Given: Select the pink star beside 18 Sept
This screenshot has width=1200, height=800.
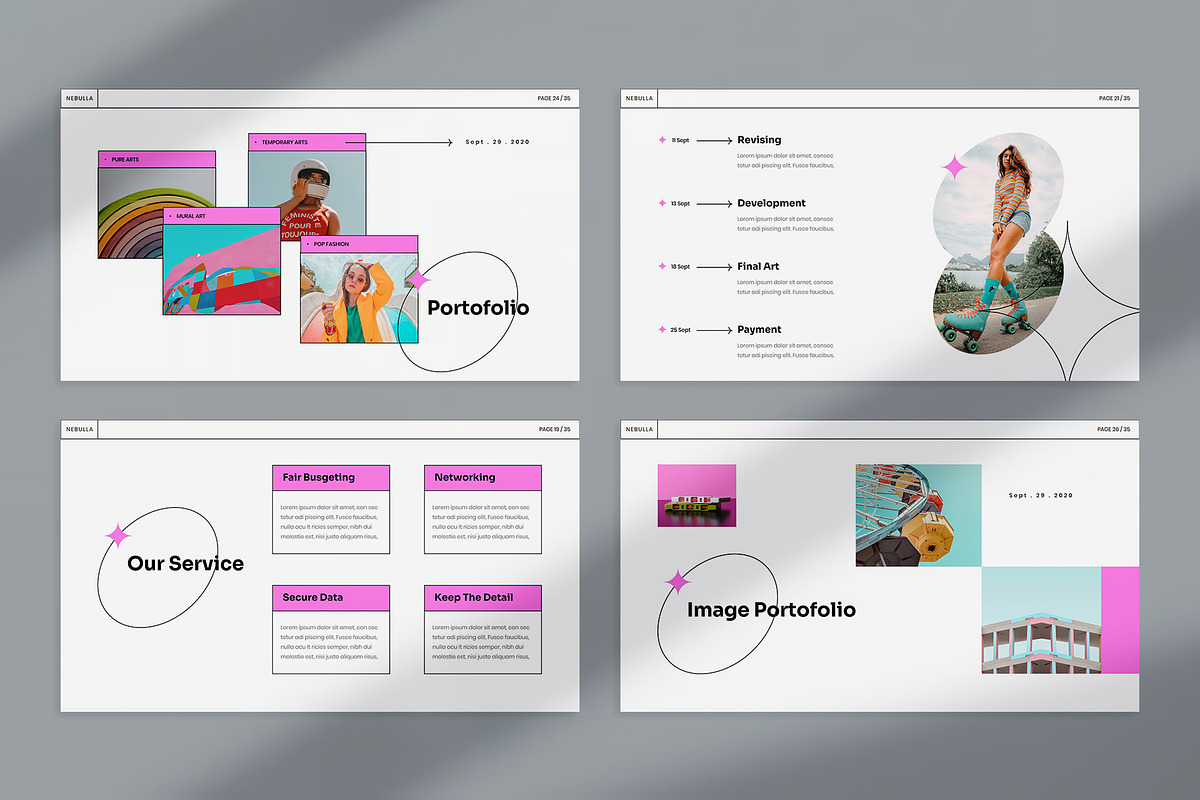Looking at the screenshot, I should coord(662,266).
